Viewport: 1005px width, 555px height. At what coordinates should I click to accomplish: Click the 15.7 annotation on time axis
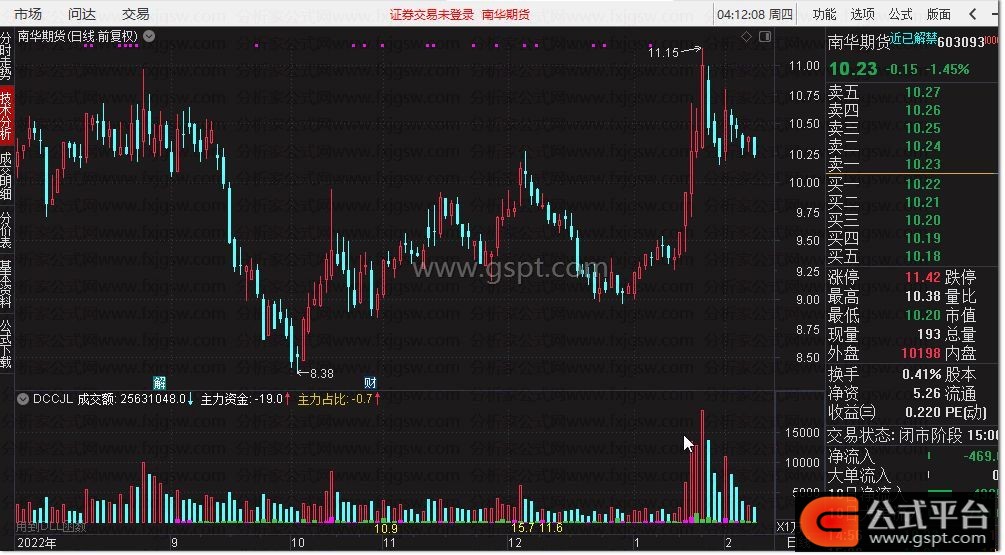tap(522, 527)
